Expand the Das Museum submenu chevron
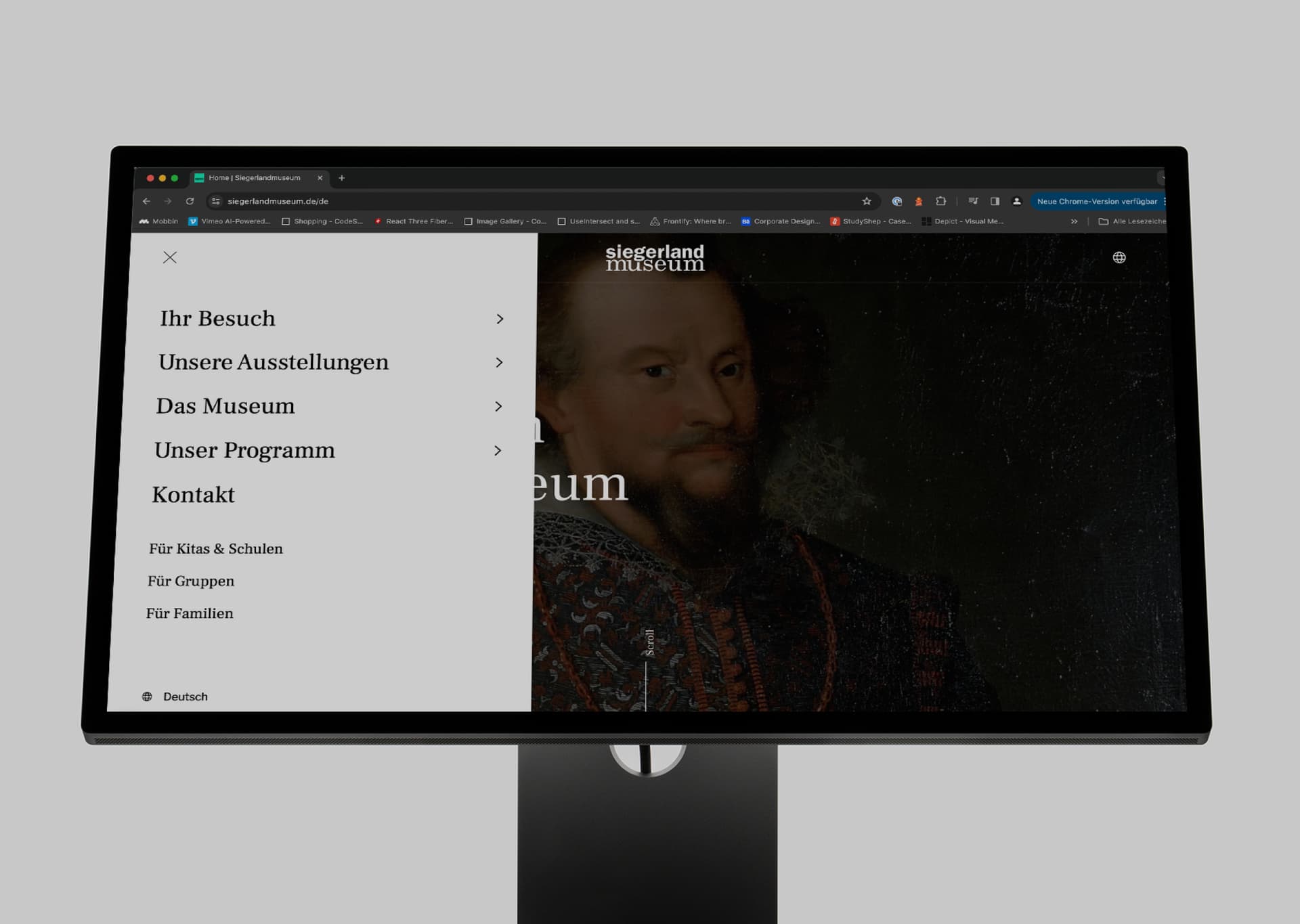 pos(498,406)
